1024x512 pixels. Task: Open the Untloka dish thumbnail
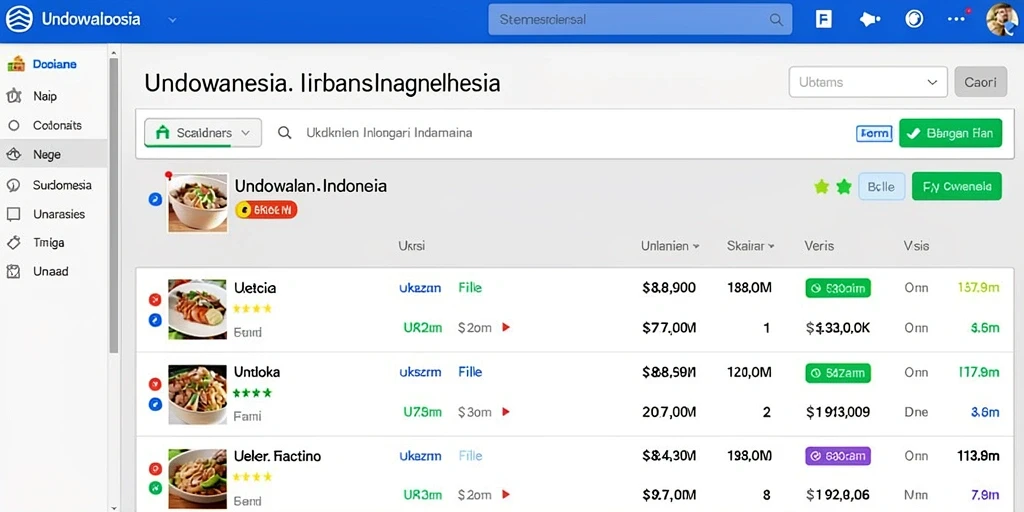point(197,394)
